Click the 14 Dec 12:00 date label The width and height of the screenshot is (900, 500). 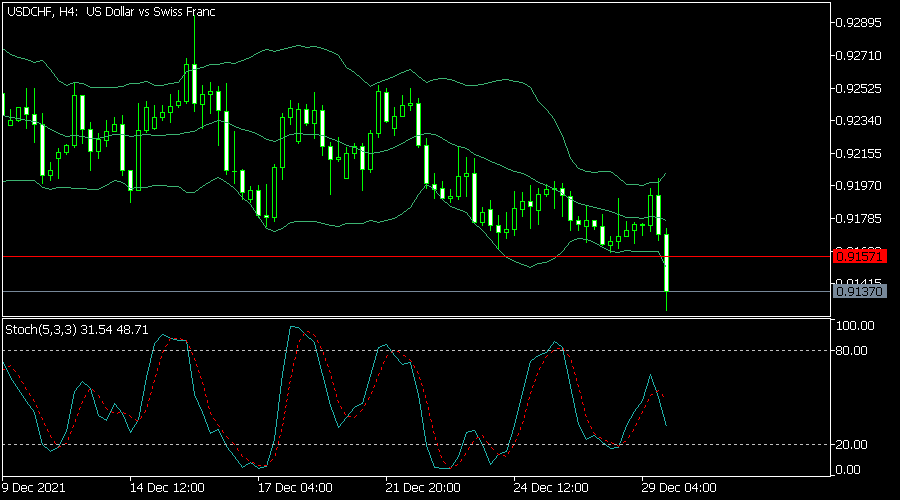167,488
